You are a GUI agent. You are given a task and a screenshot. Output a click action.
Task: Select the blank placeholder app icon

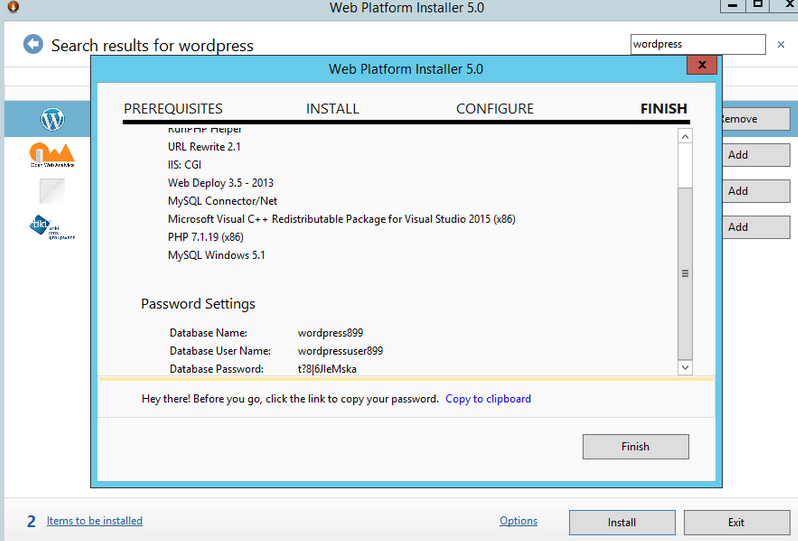52,191
